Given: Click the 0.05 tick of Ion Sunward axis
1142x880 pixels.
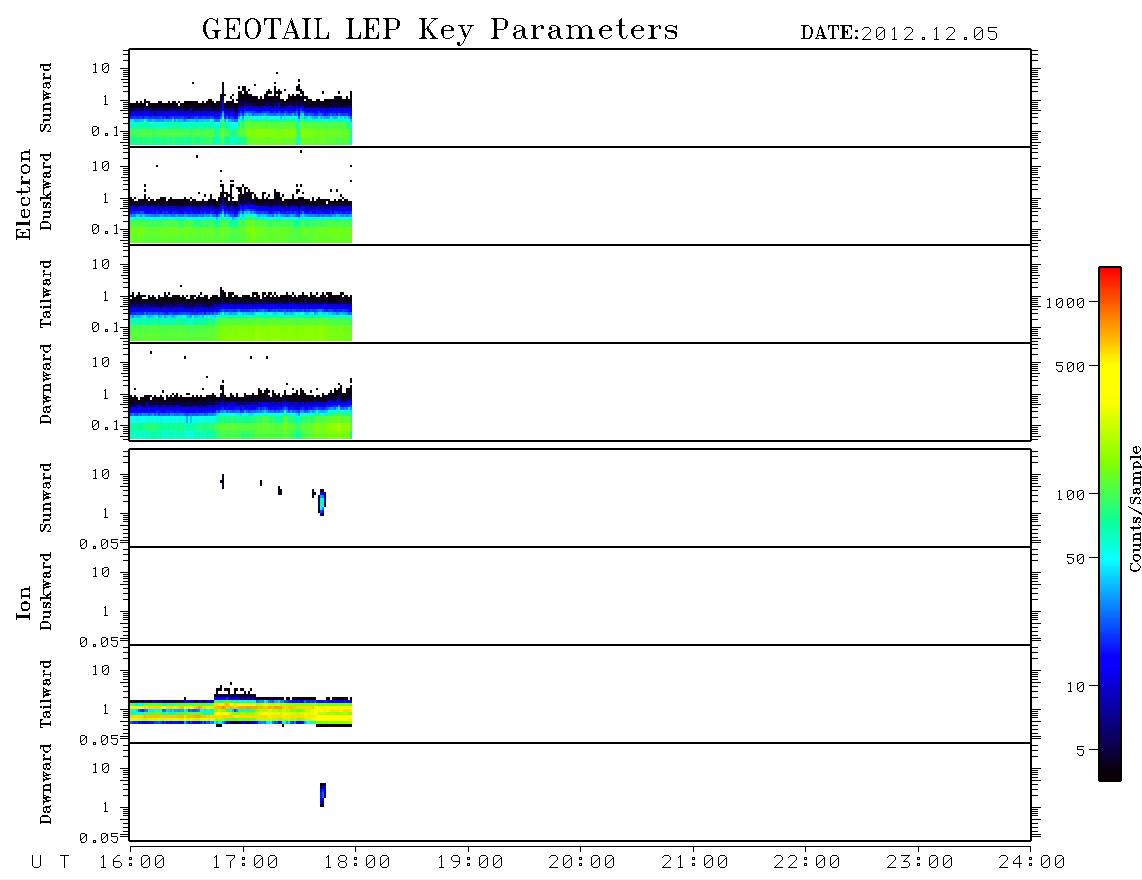Looking at the screenshot, I should [99, 544].
